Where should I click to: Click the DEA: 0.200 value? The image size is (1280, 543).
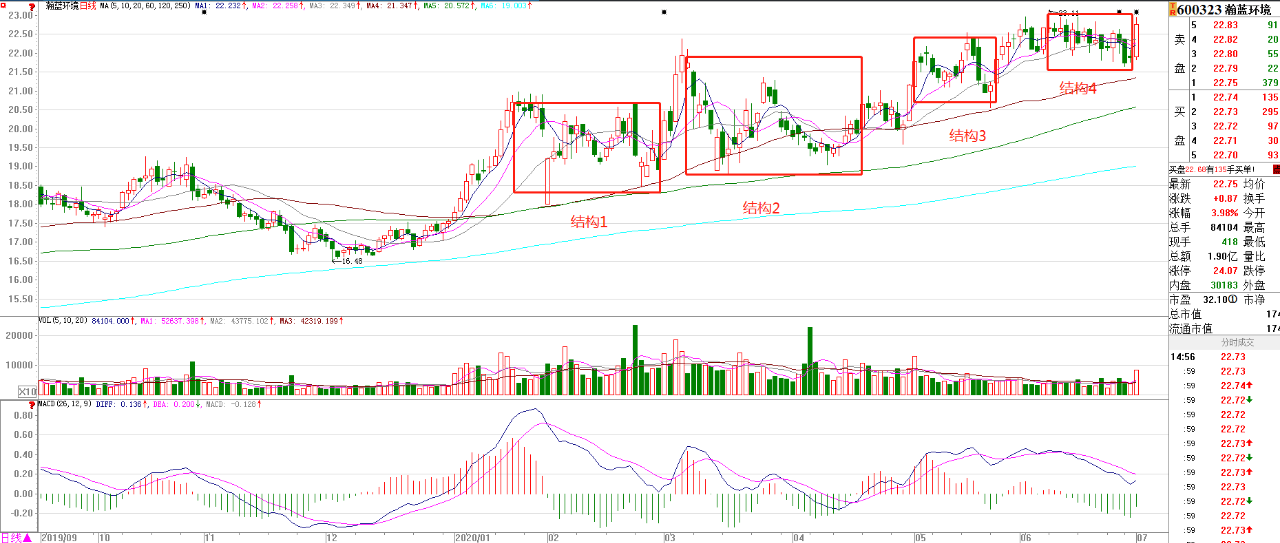174,404
